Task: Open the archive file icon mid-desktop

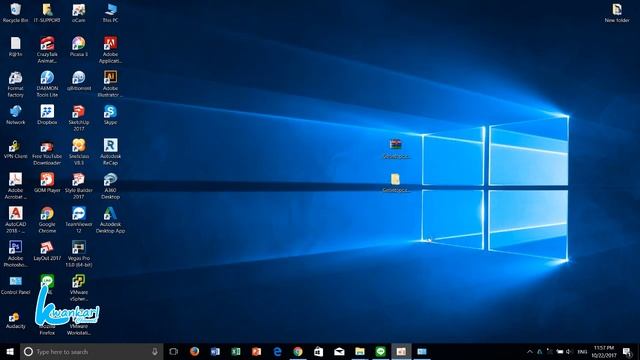Action: 395,149
